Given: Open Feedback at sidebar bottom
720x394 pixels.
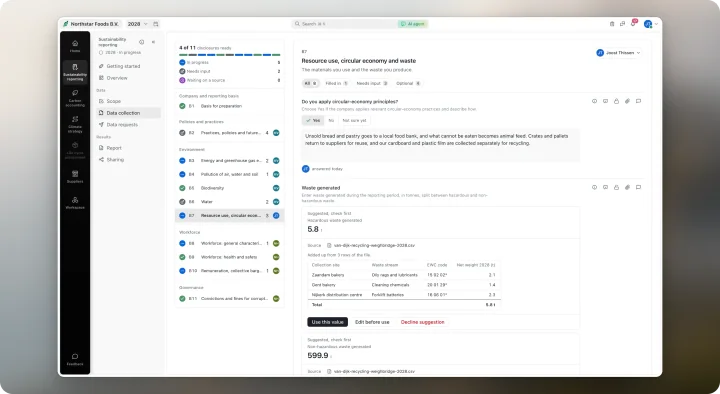Looking at the screenshot, I should 75,359.
